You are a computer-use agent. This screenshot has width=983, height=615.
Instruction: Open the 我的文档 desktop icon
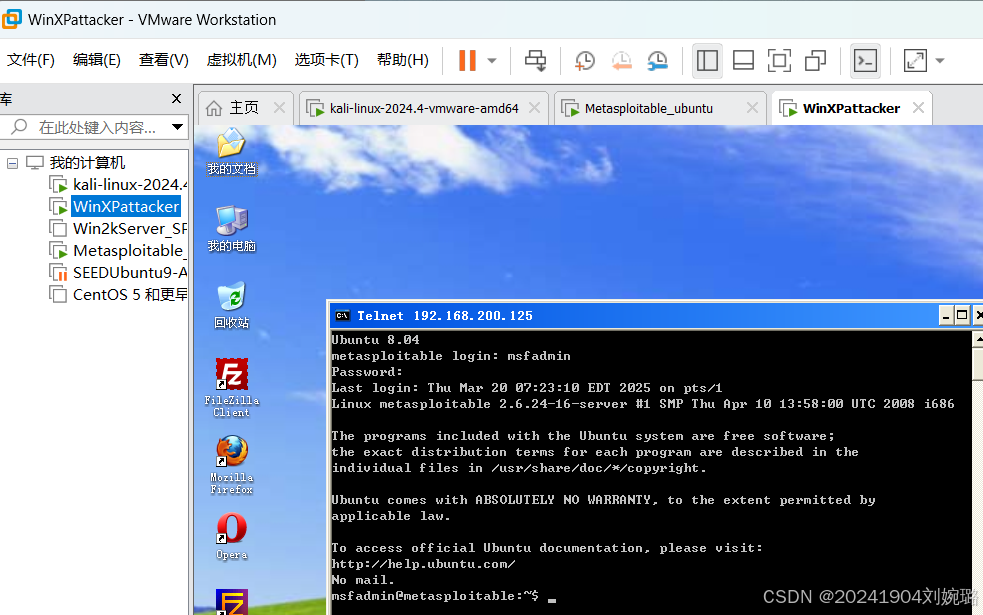coord(231,150)
